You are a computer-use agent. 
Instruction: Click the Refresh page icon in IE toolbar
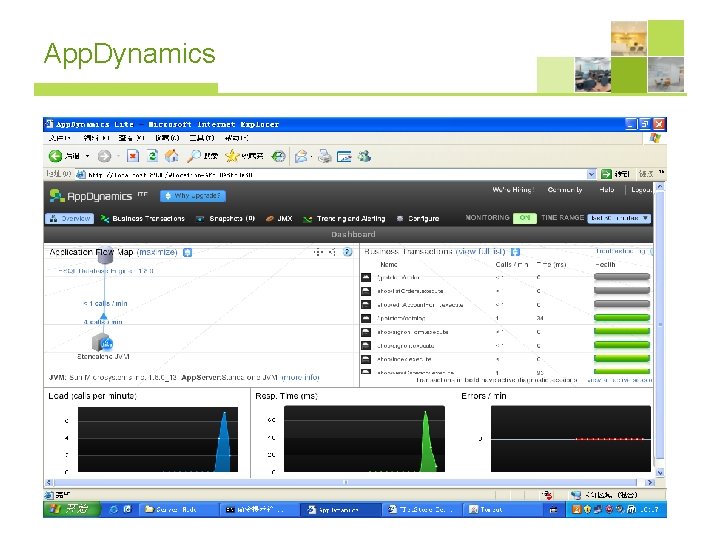[152, 156]
